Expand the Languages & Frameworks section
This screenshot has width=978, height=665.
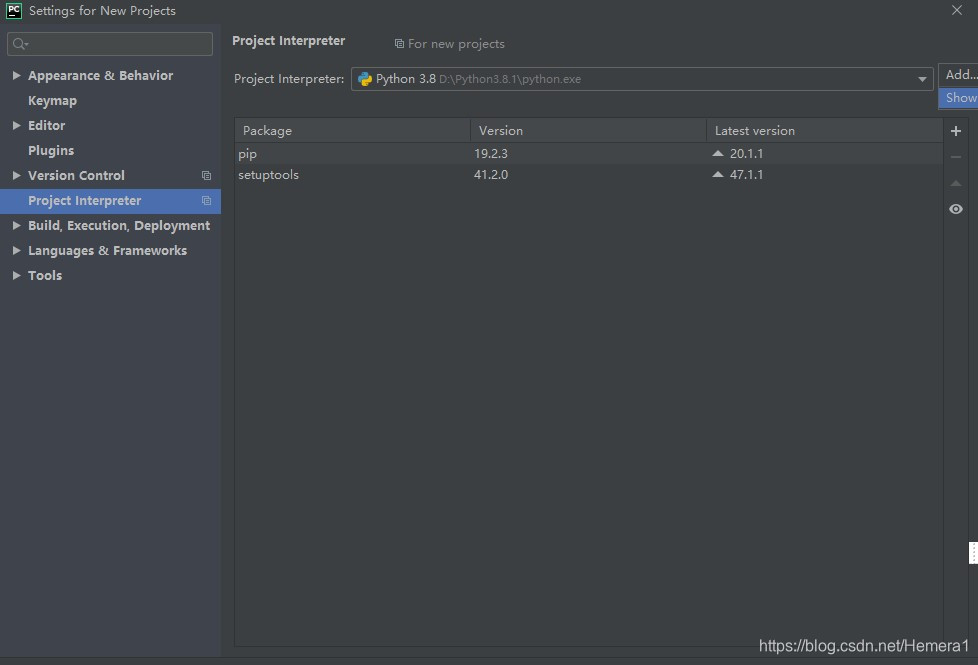17,250
